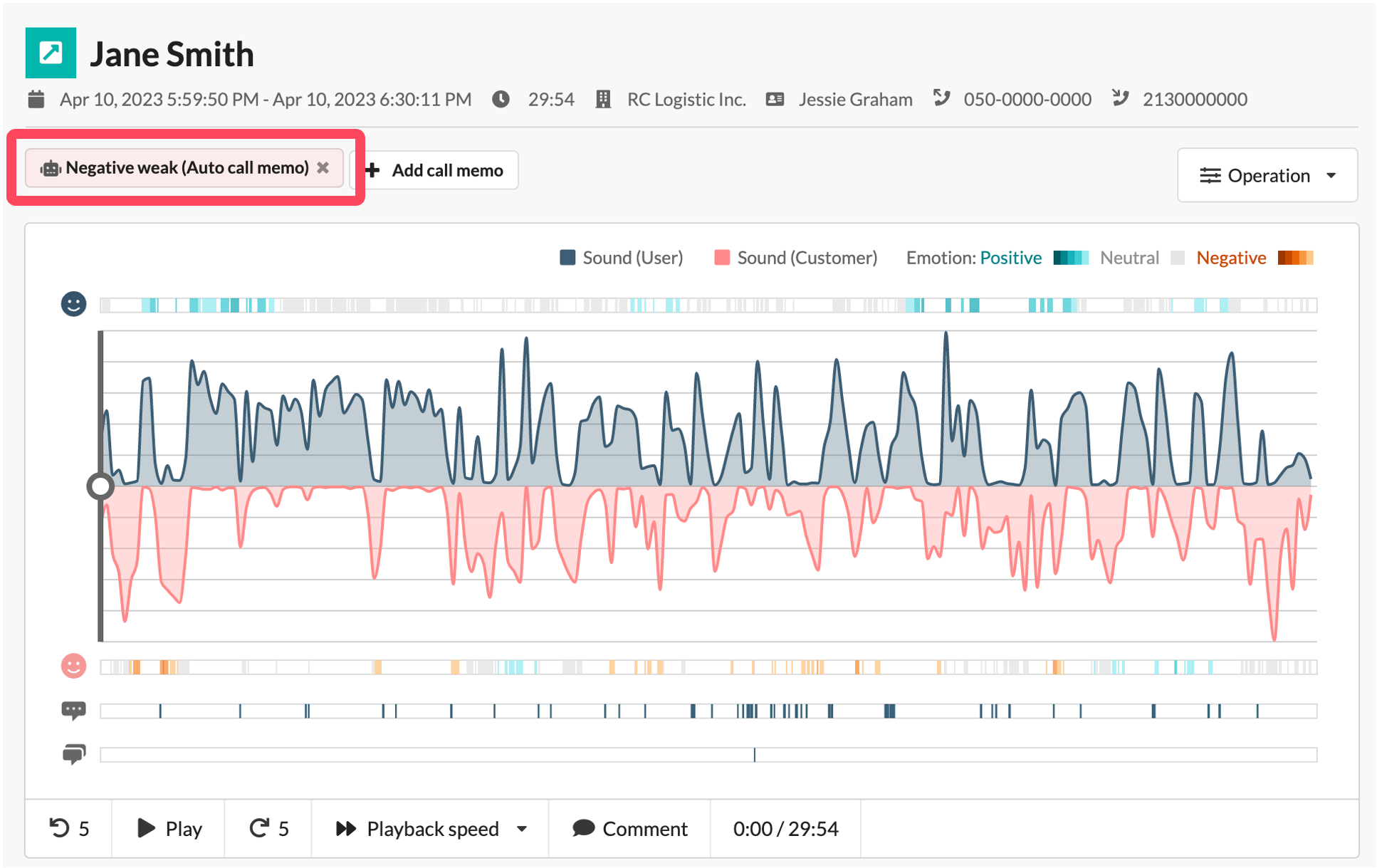Toggle the Sound (Customer) legend item
Image resolution: width=1377 pixels, height=868 pixels.
coord(795,258)
